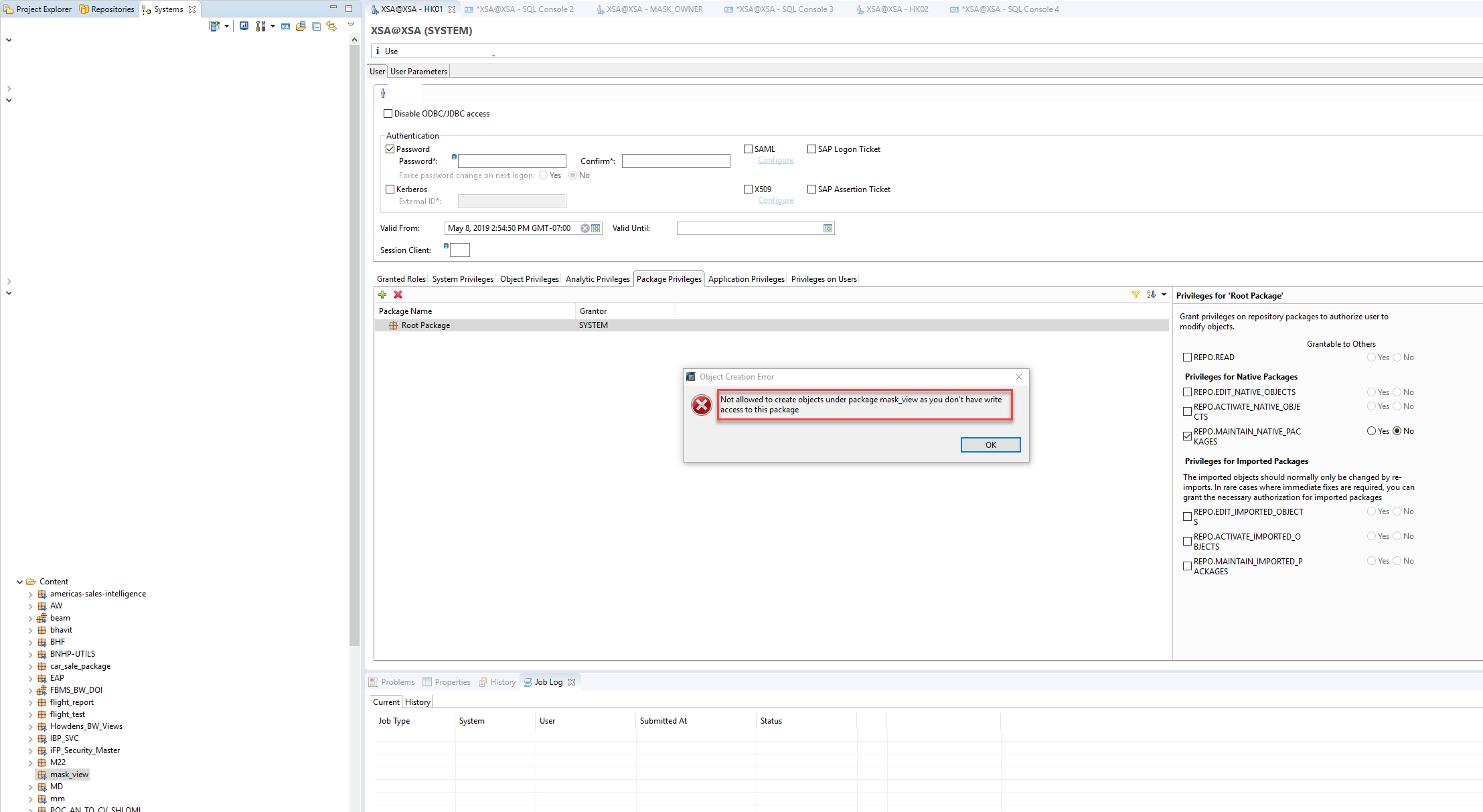The height and width of the screenshot is (812, 1483).
Task: Click OK in Object Creation Error dialog
Action: 990,445
